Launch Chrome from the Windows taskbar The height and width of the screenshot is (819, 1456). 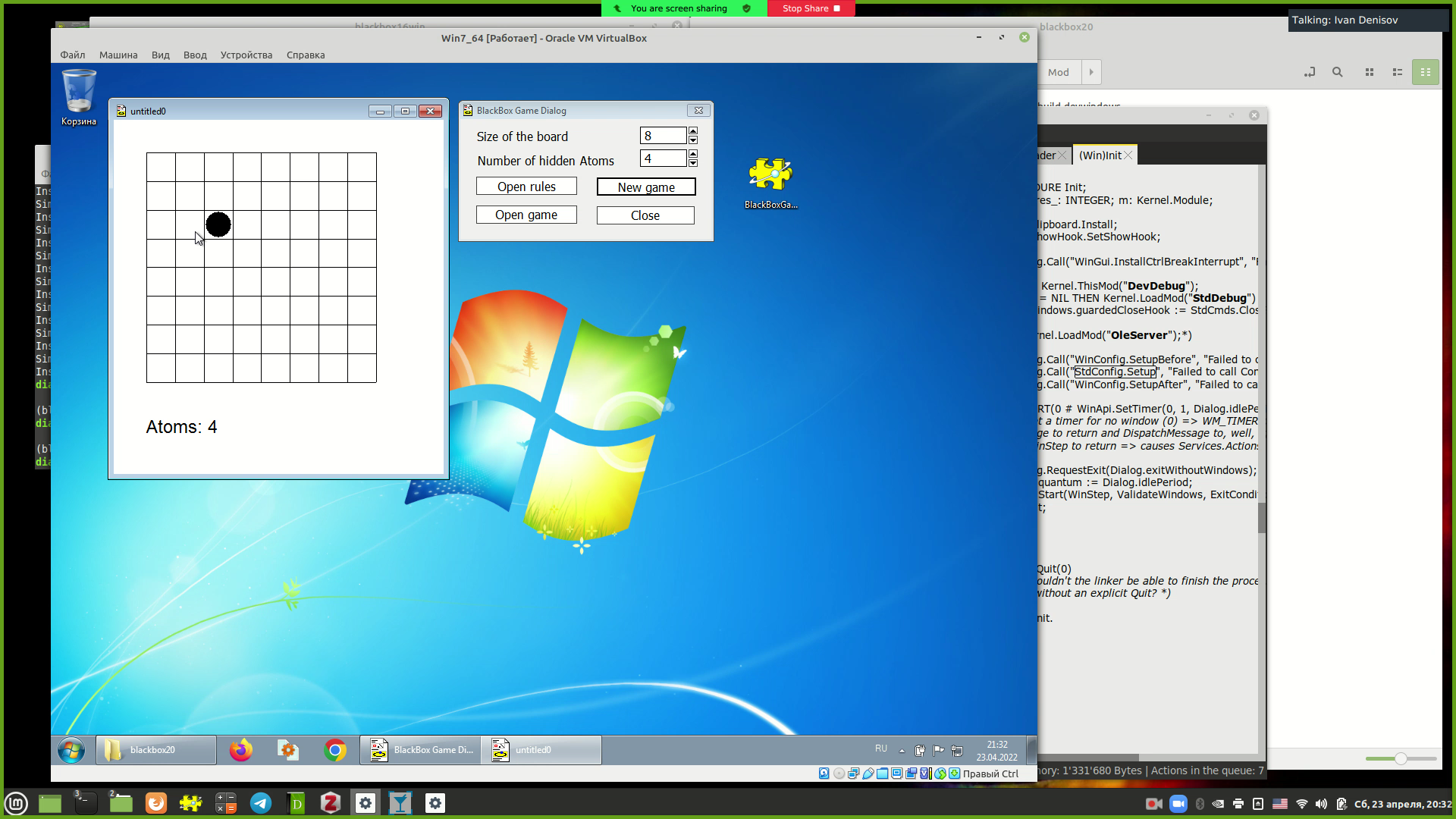click(x=334, y=750)
